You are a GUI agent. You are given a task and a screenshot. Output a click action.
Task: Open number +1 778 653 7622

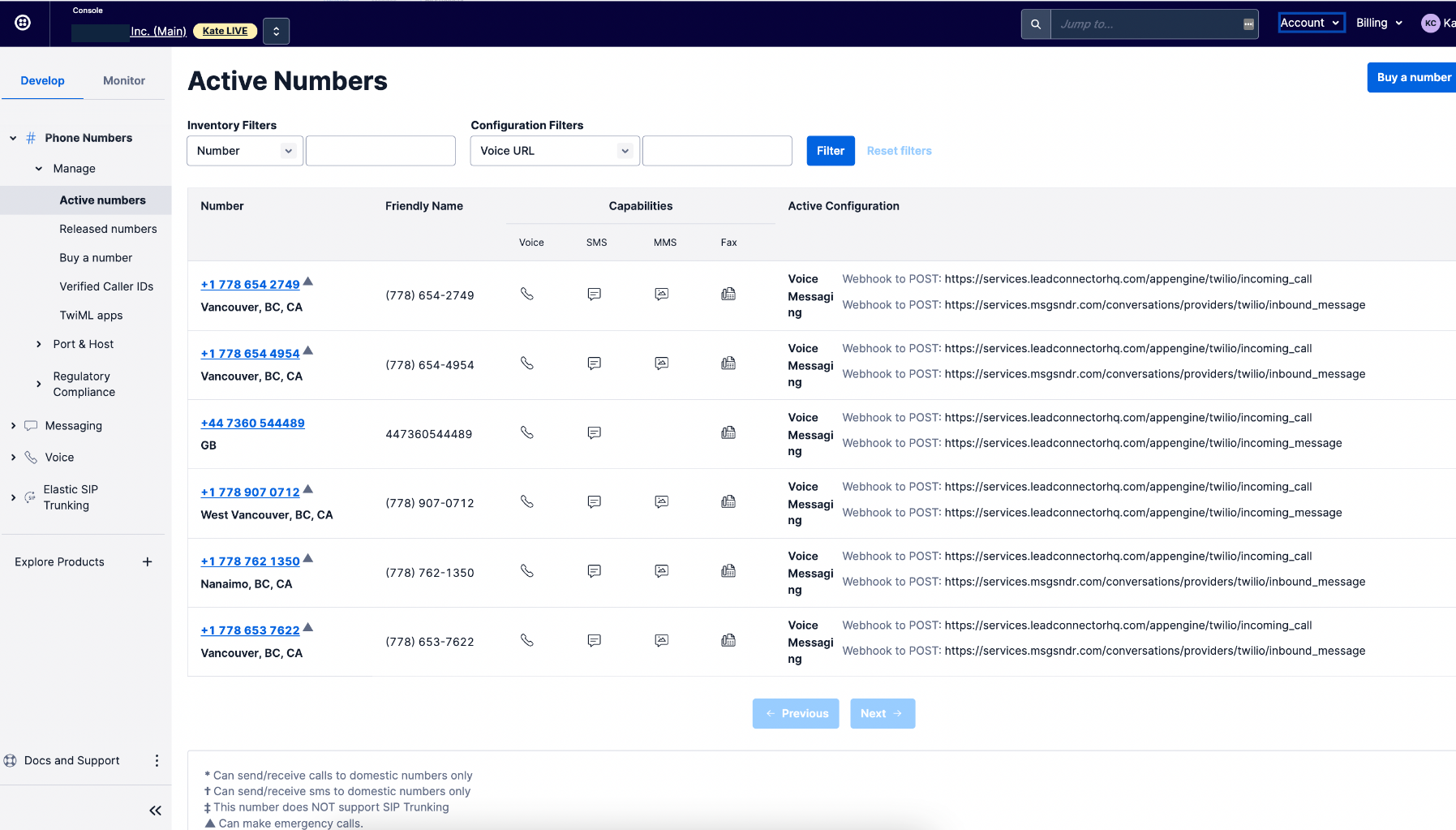point(250,630)
